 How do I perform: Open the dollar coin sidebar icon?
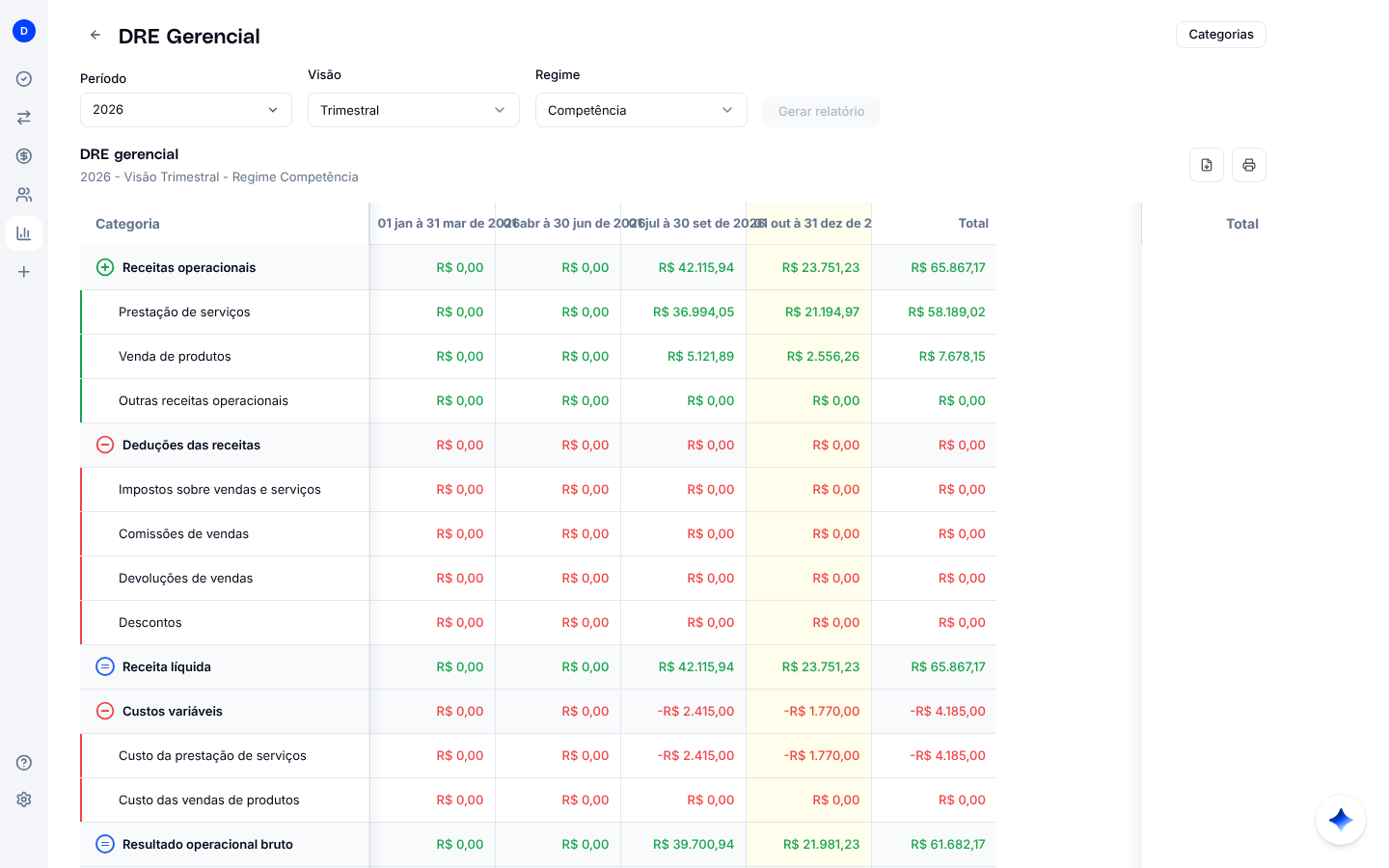pyautogui.click(x=24, y=156)
